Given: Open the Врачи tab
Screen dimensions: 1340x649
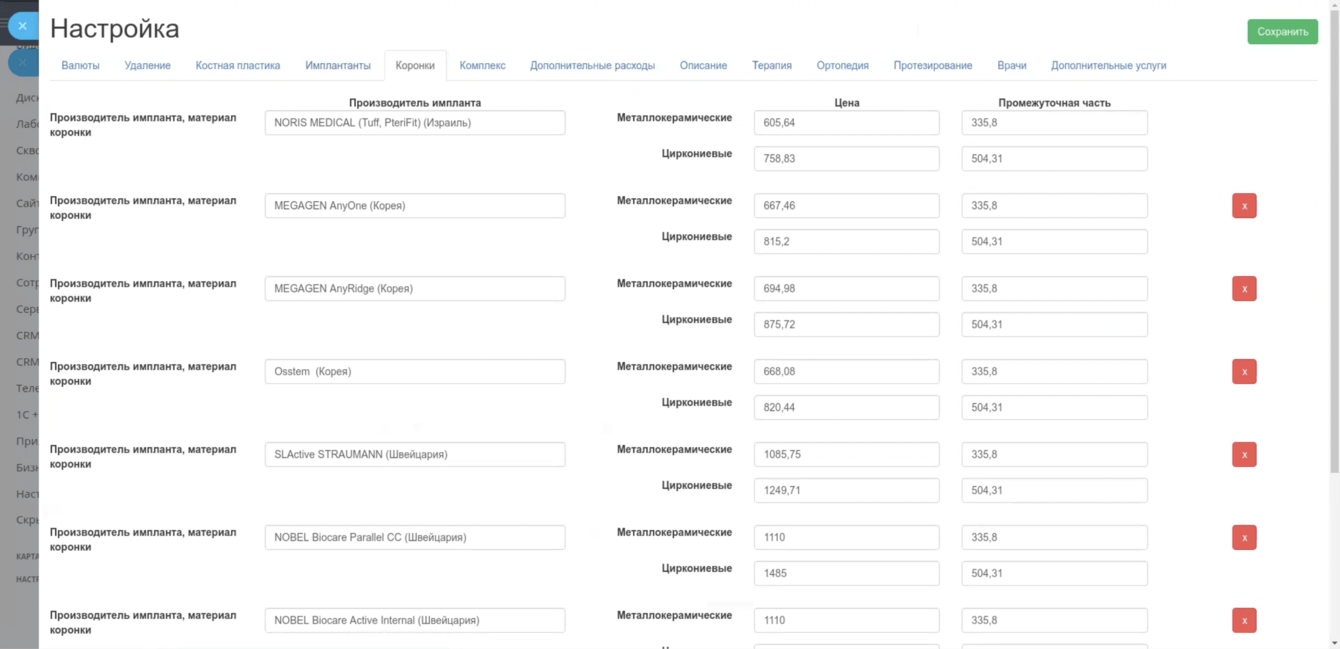Looking at the screenshot, I should [1012, 66].
